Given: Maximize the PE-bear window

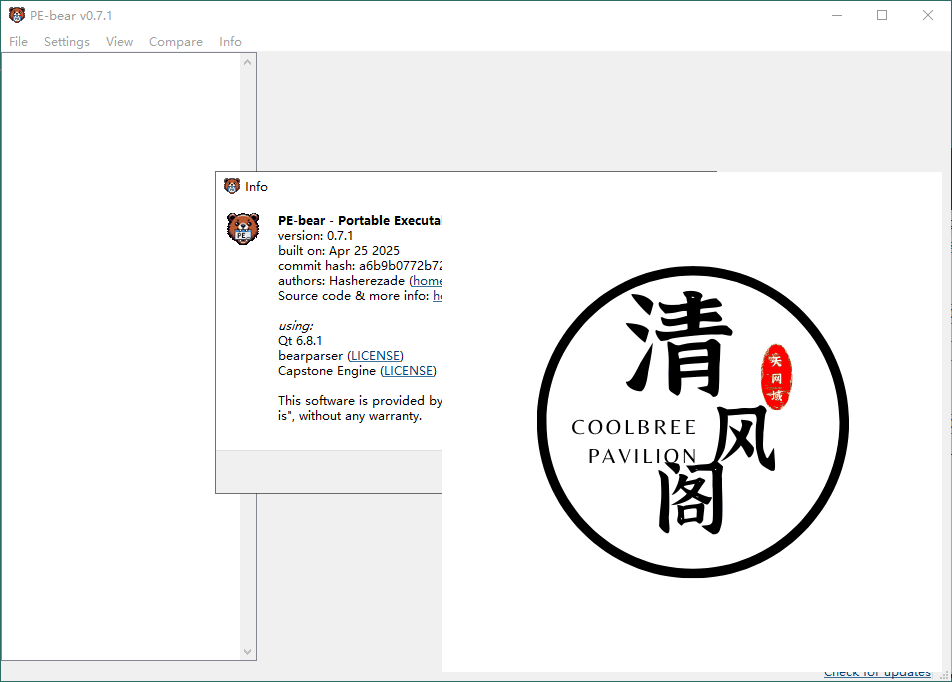Looking at the screenshot, I should click(x=882, y=15).
